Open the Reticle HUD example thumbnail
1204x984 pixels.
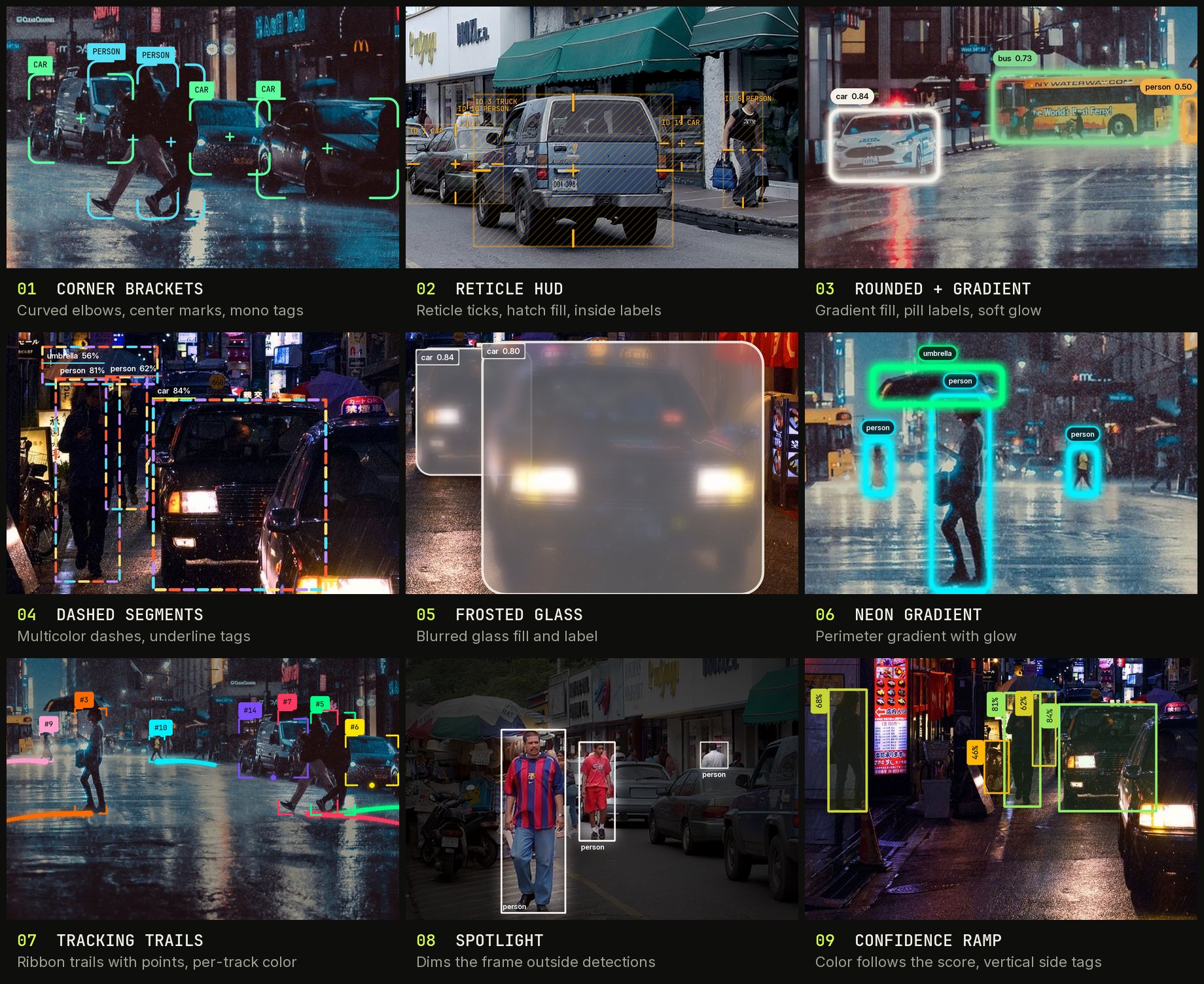(x=602, y=137)
